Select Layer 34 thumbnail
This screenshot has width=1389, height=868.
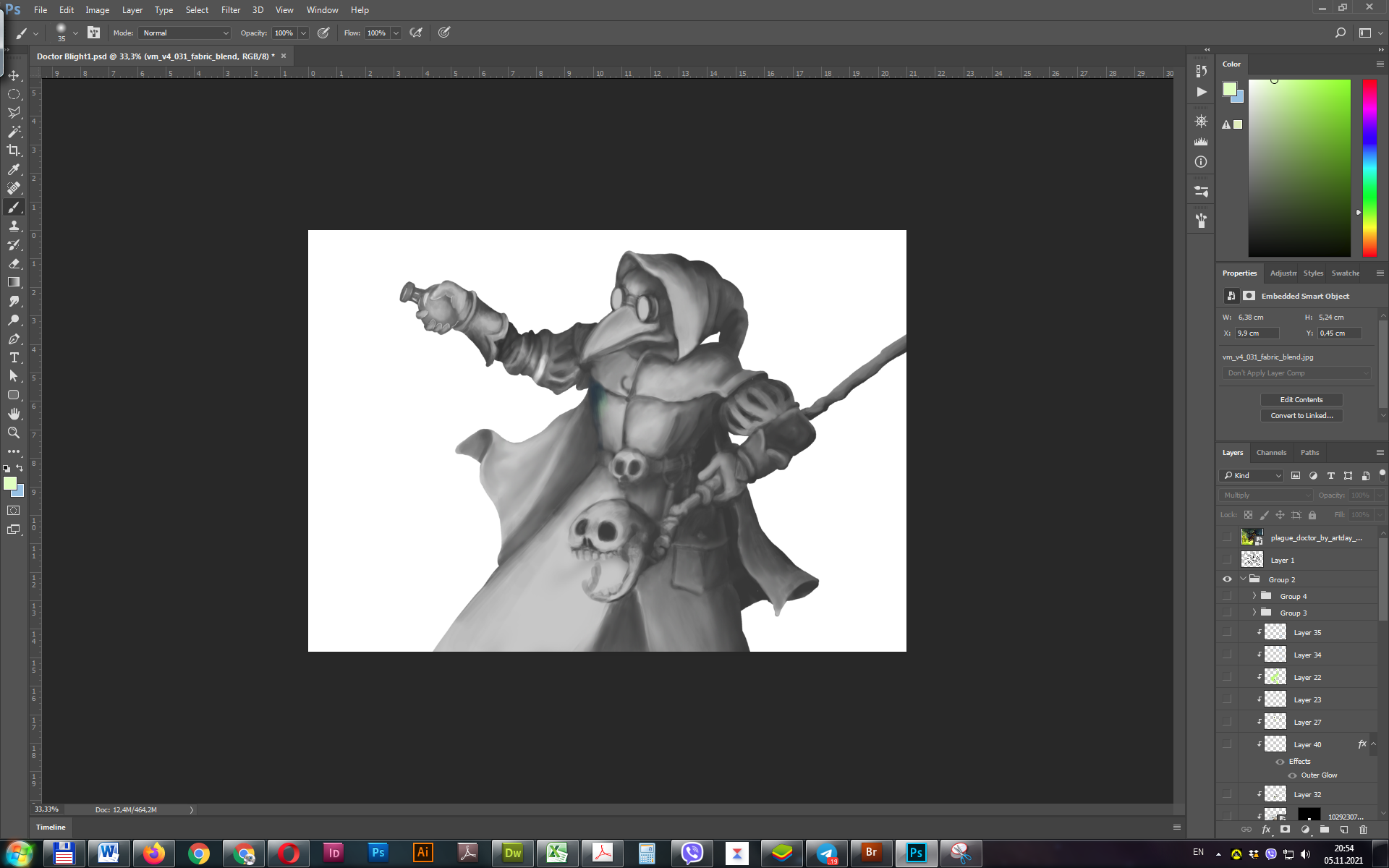(x=1275, y=655)
